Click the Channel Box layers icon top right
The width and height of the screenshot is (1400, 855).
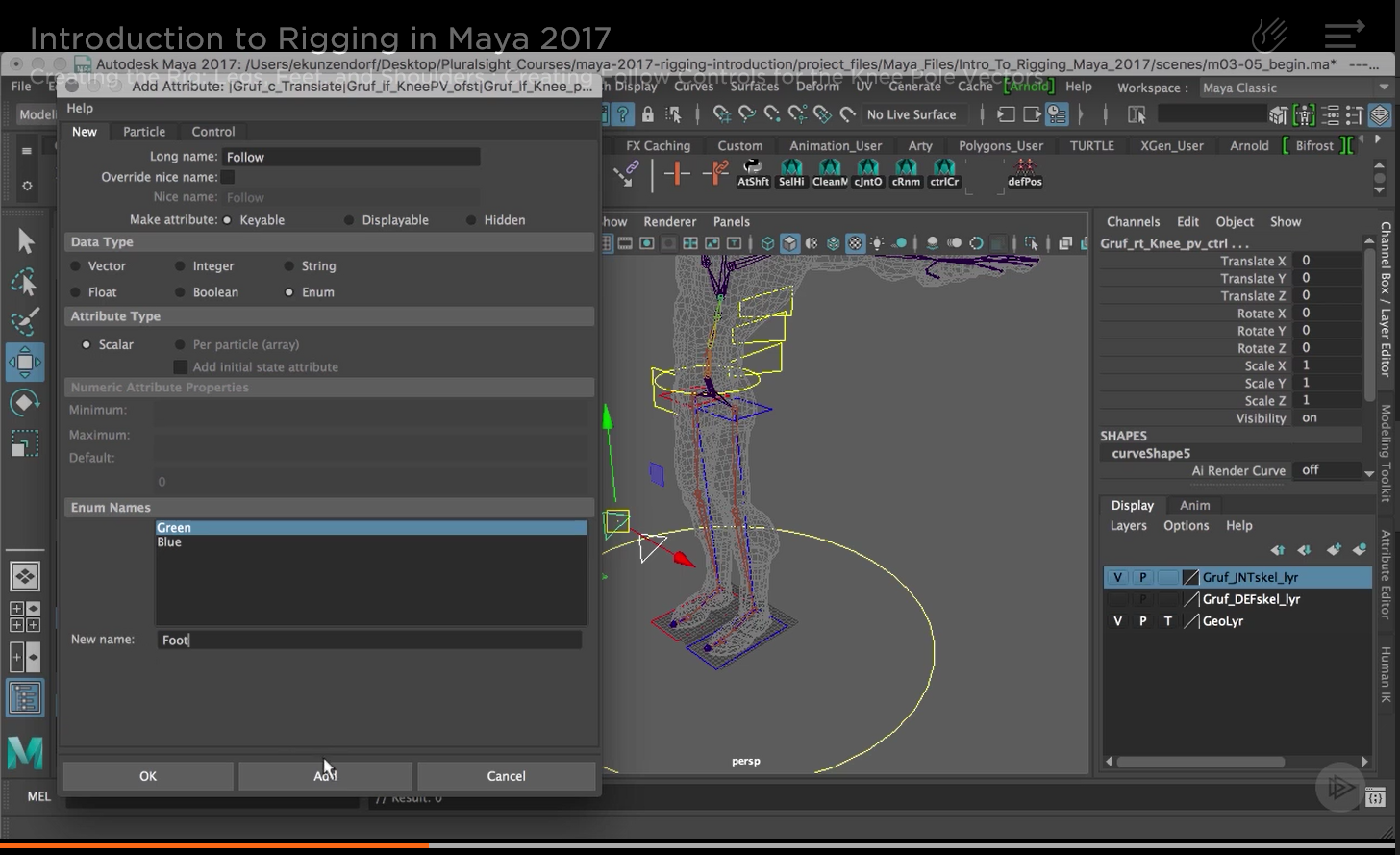[1380, 115]
